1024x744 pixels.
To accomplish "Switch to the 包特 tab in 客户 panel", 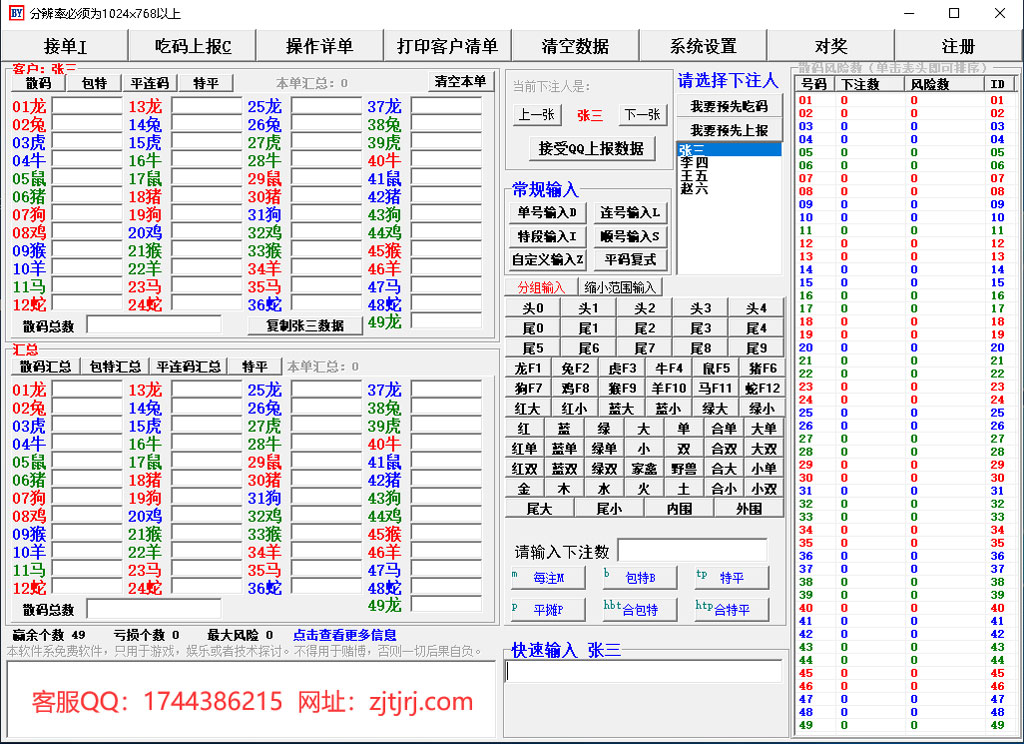I will click(x=95, y=83).
